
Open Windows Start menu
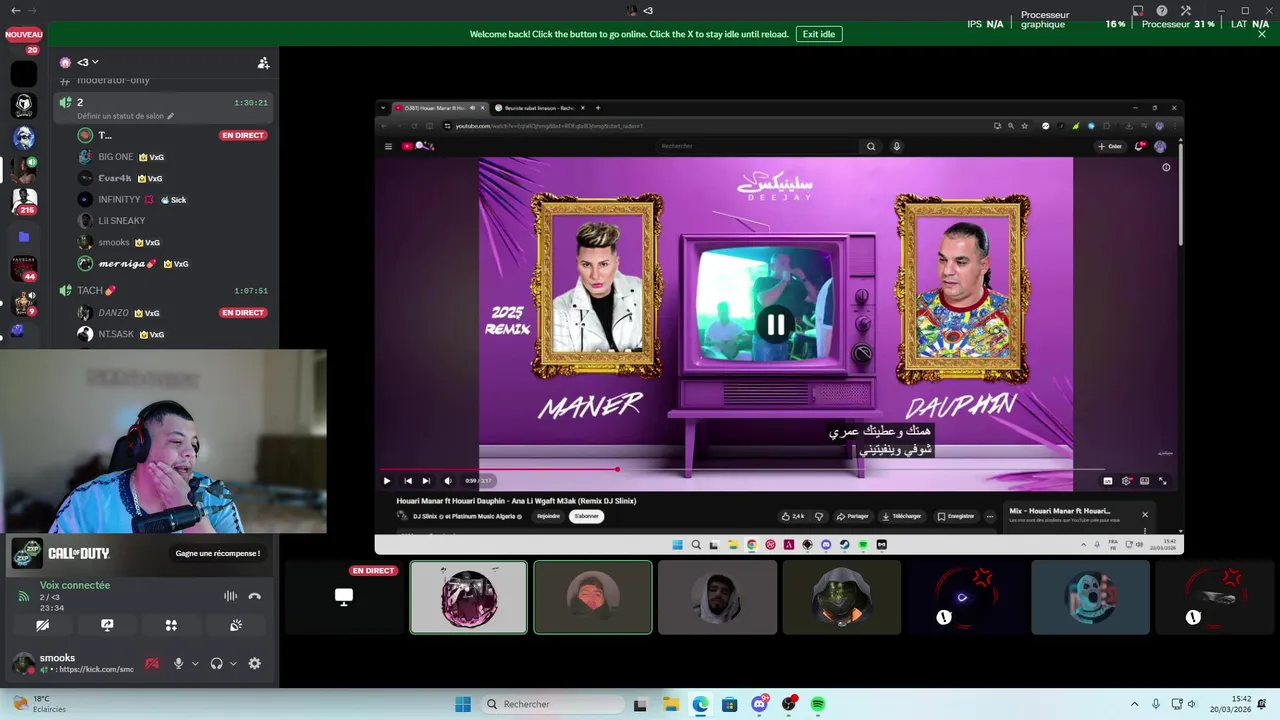(463, 704)
